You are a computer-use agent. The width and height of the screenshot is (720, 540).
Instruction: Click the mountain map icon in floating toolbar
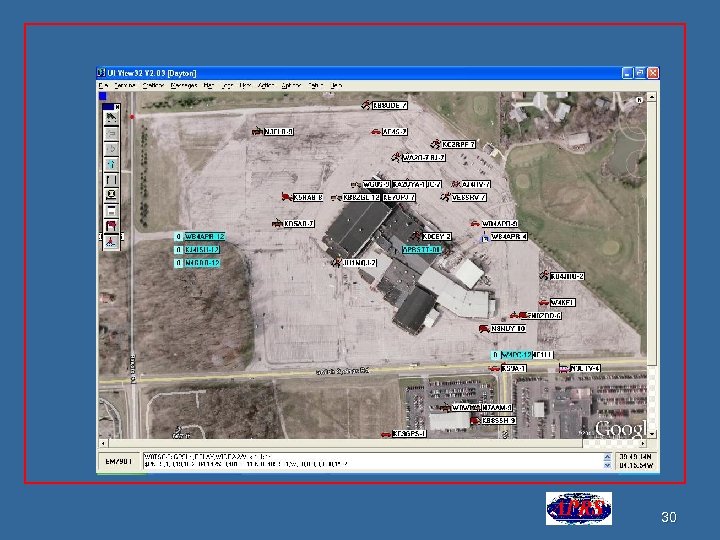point(111,118)
